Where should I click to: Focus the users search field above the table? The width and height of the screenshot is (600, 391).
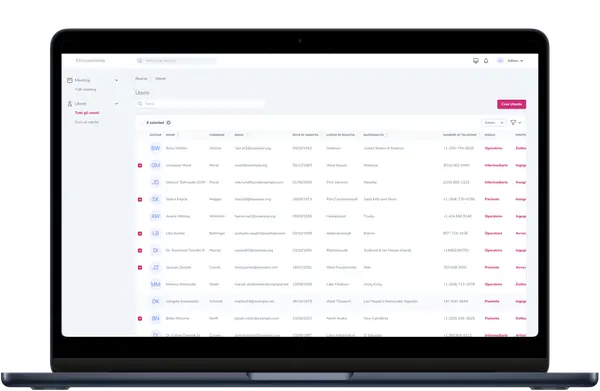[x=200, y=104]
